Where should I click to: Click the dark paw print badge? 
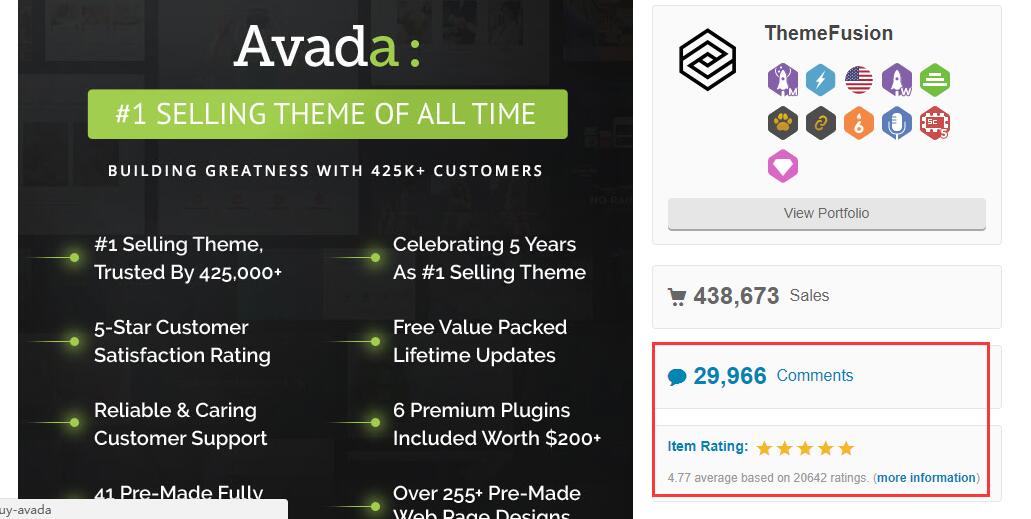(x=782, y=123)
